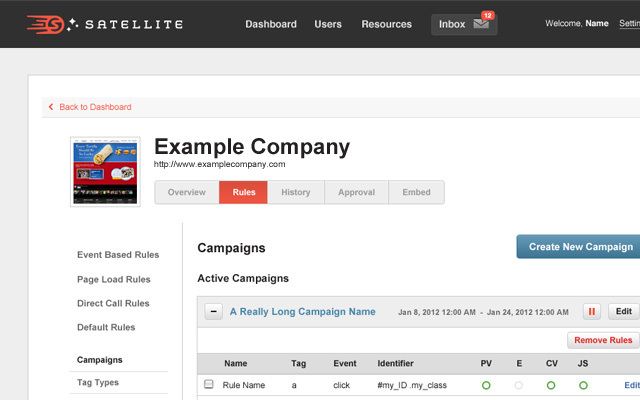Click the Event column header
Screen dimensions: 640x400
(345, 363)
